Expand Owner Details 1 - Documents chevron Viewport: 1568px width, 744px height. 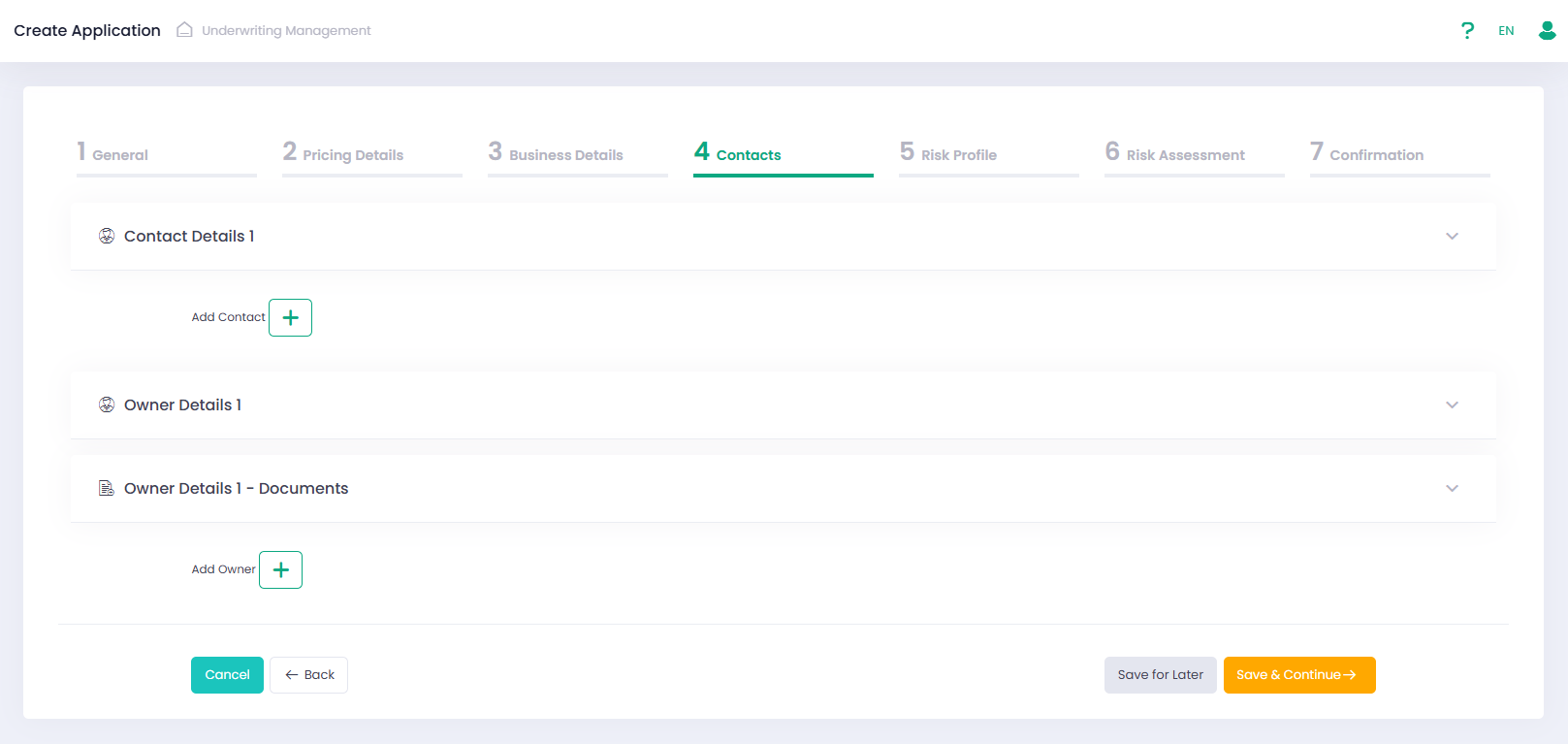(1452, 488)
